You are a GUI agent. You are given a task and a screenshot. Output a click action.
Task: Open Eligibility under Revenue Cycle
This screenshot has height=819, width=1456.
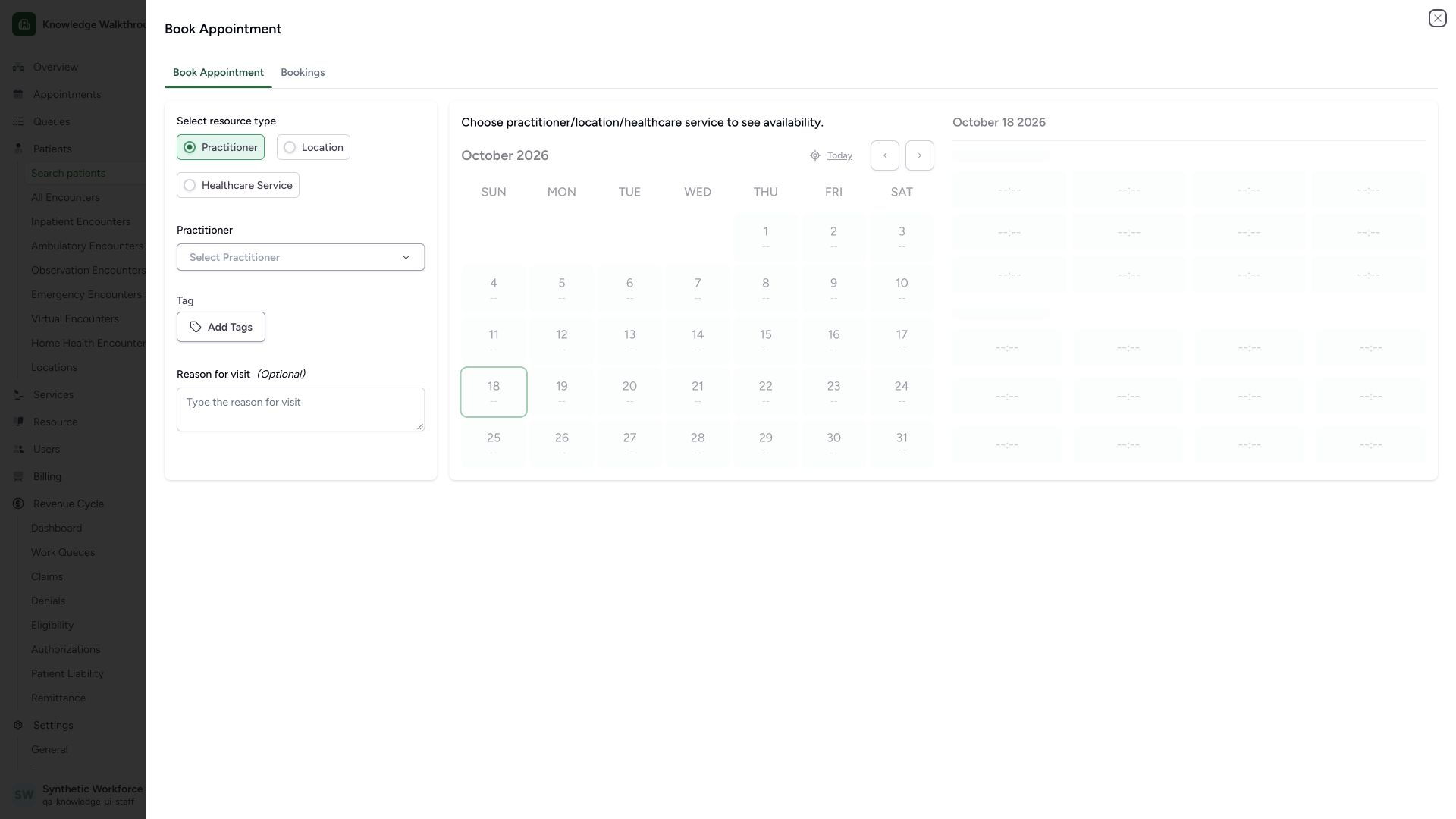pos(52,625)
